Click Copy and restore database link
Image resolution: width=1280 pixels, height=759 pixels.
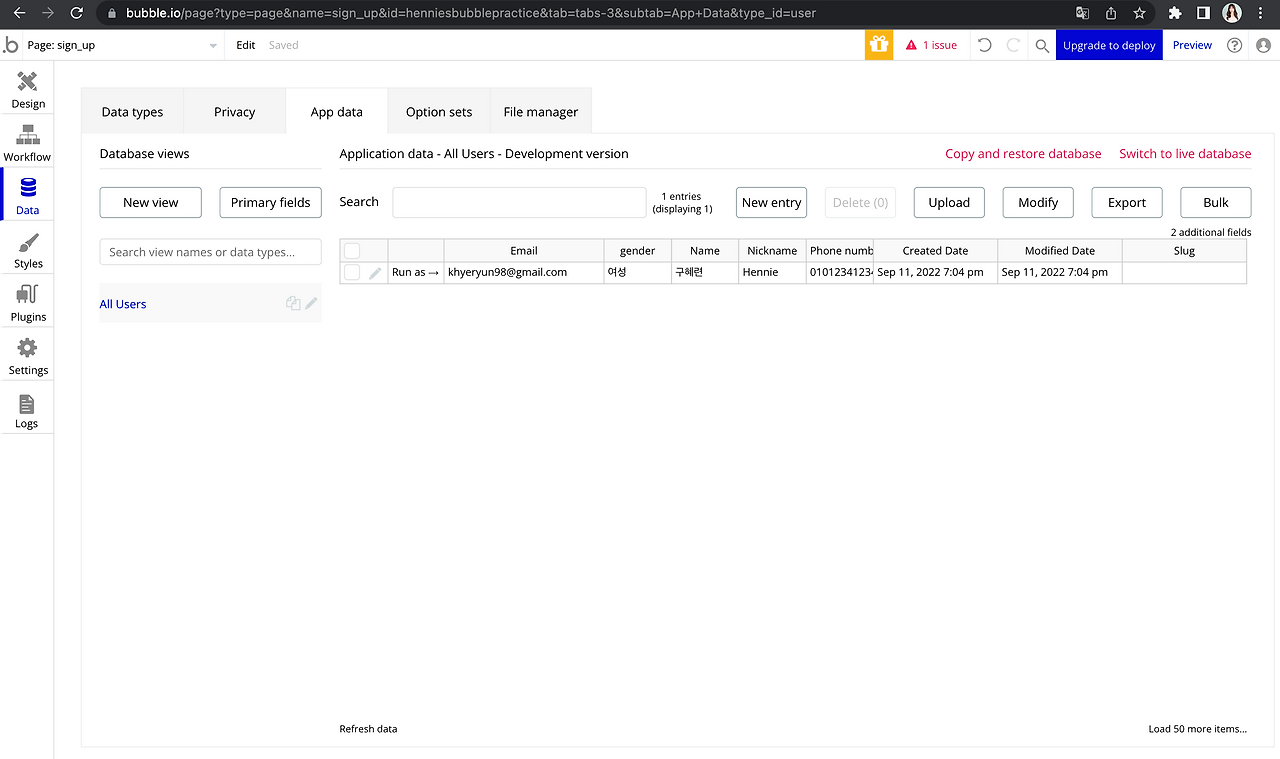(1023, 154)
